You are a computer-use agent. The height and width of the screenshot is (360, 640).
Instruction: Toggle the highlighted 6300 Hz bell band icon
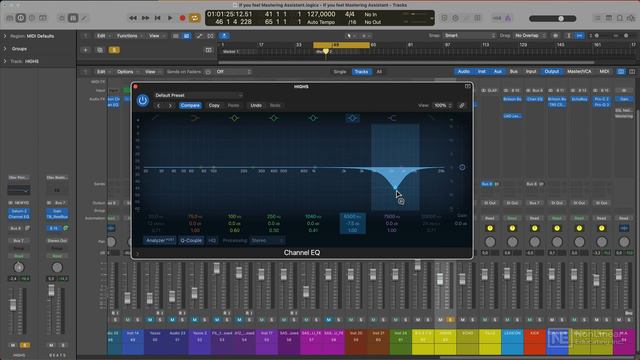353,118
